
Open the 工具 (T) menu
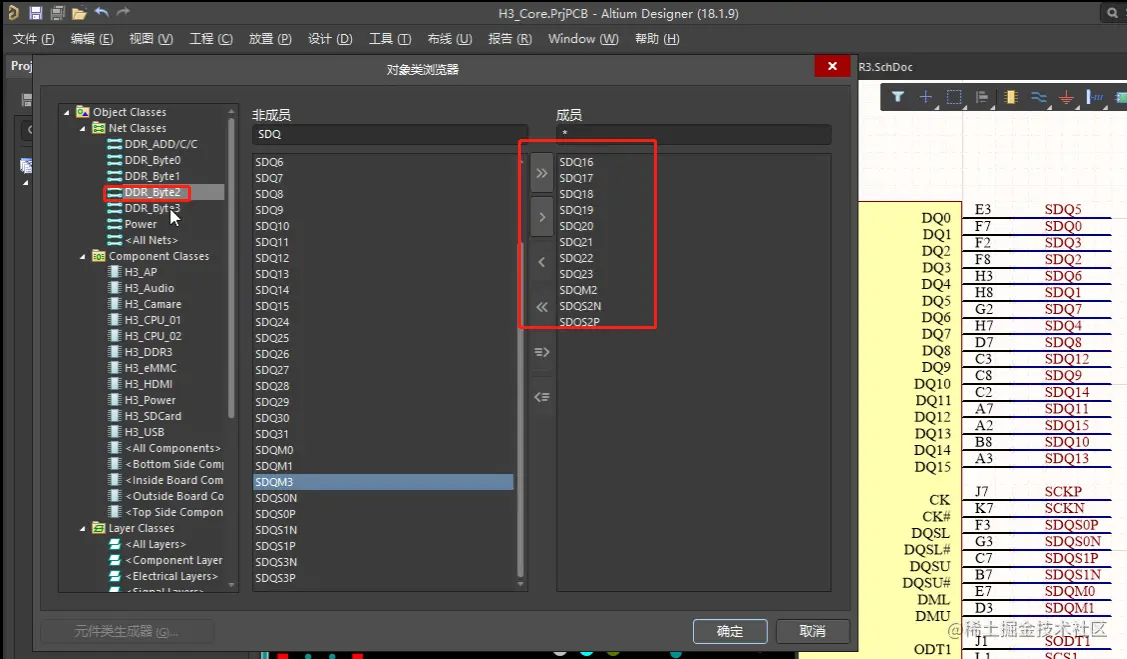point(390,39)
